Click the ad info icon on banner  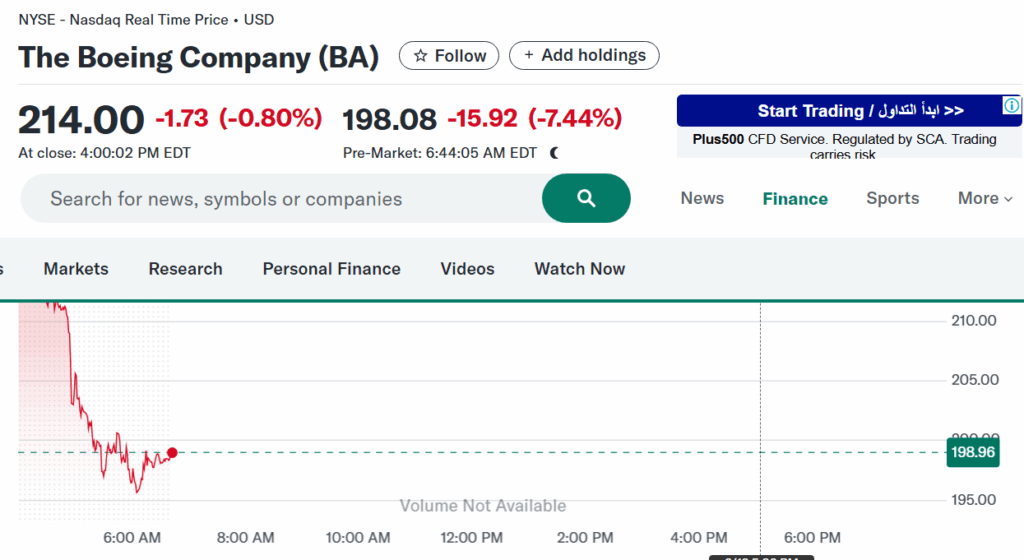[x=1012, y=105]
